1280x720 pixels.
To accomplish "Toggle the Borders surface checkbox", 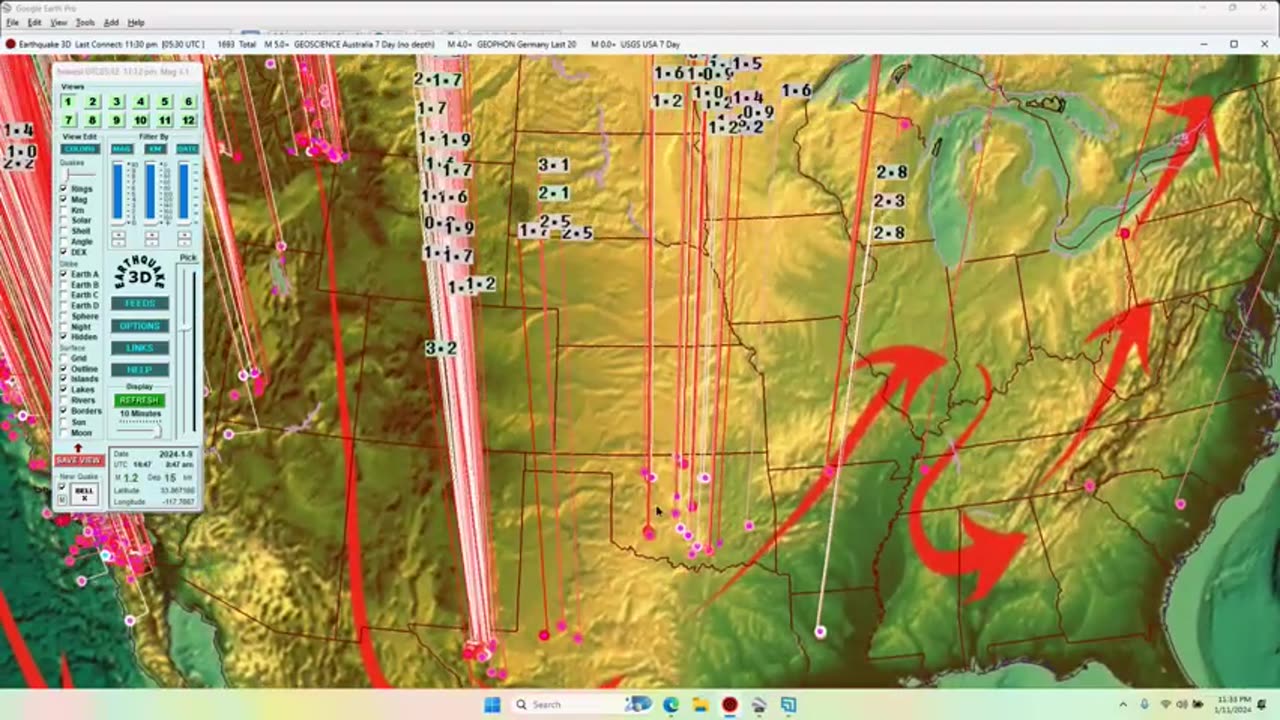I will [x=64, y=411].
